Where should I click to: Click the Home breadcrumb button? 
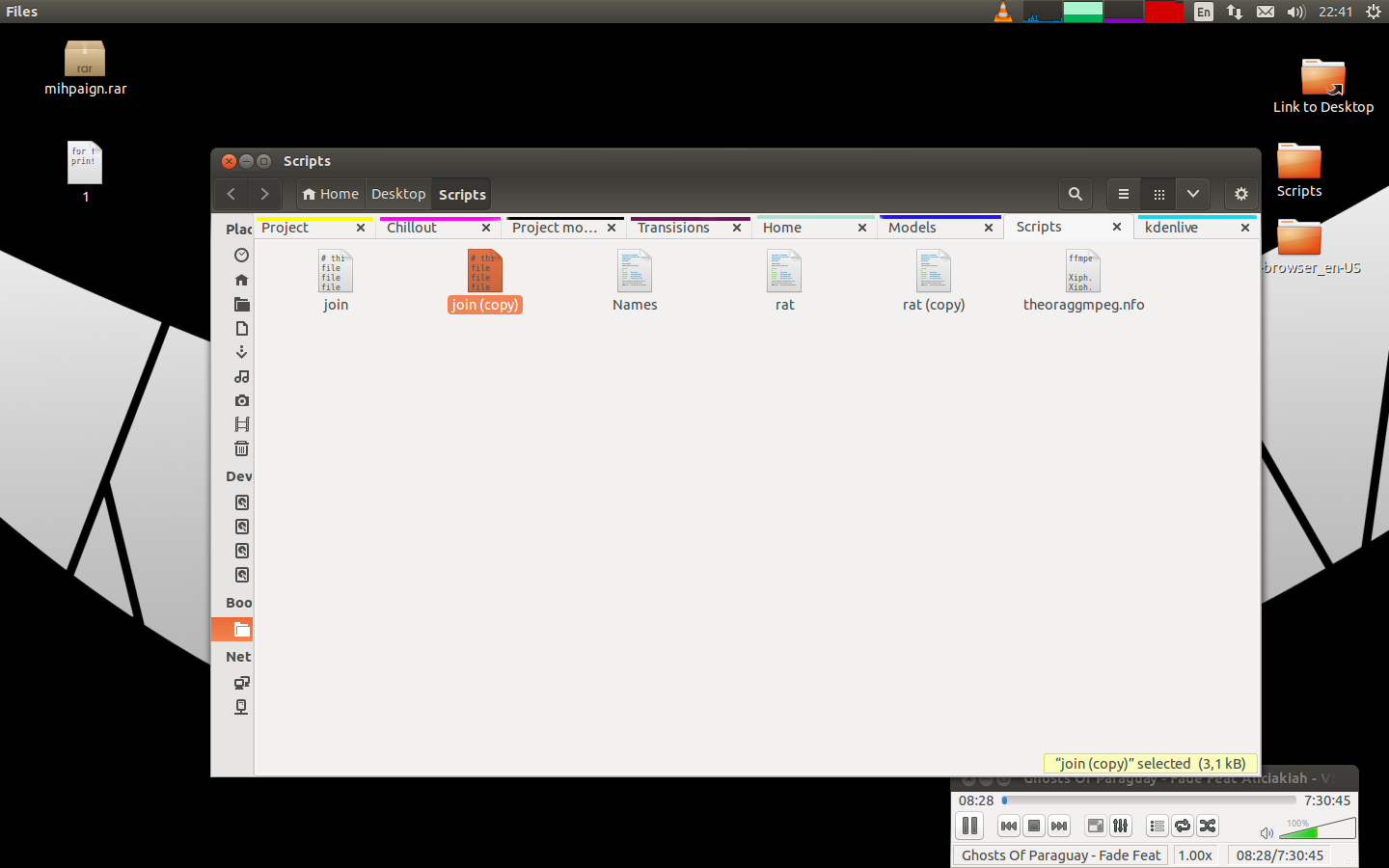tap(331, 194)
